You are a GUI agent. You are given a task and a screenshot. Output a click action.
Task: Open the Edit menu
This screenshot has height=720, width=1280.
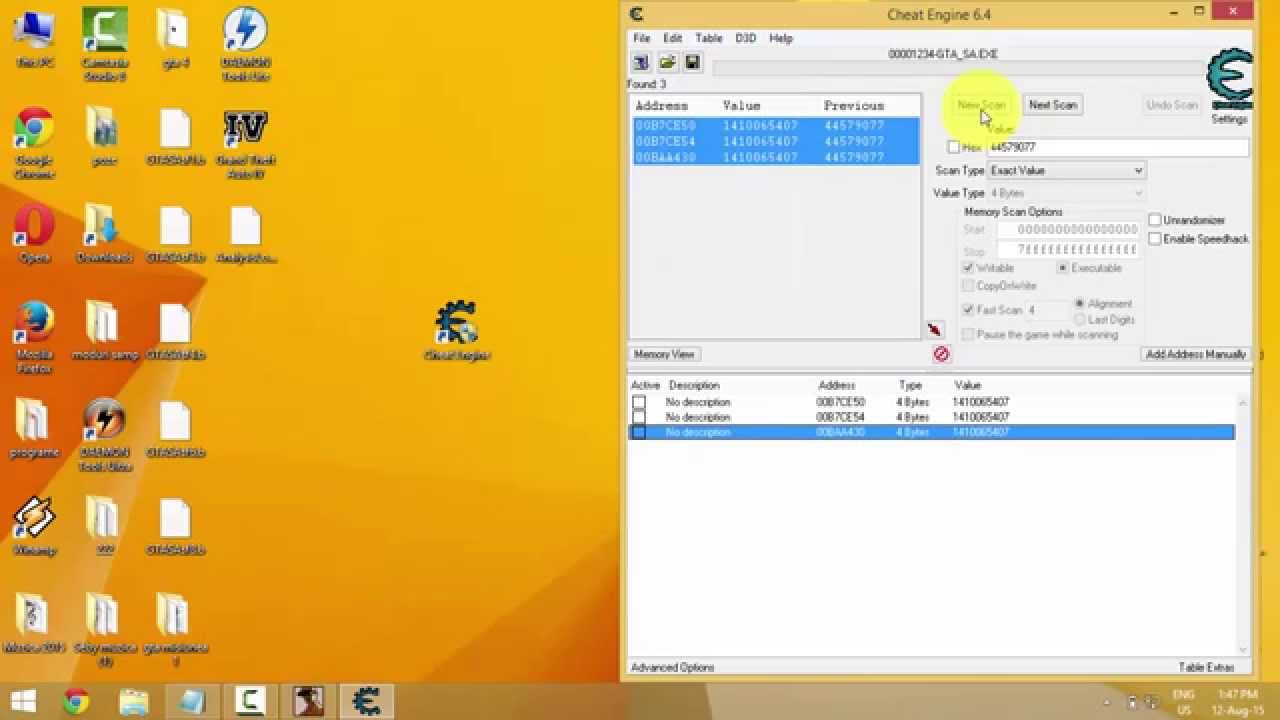pos(672,38)
